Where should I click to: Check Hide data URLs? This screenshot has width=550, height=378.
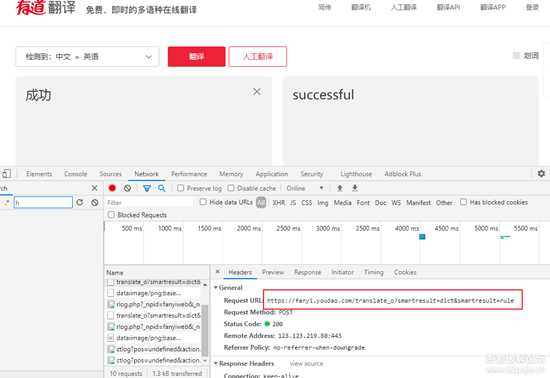click(203, 202)
